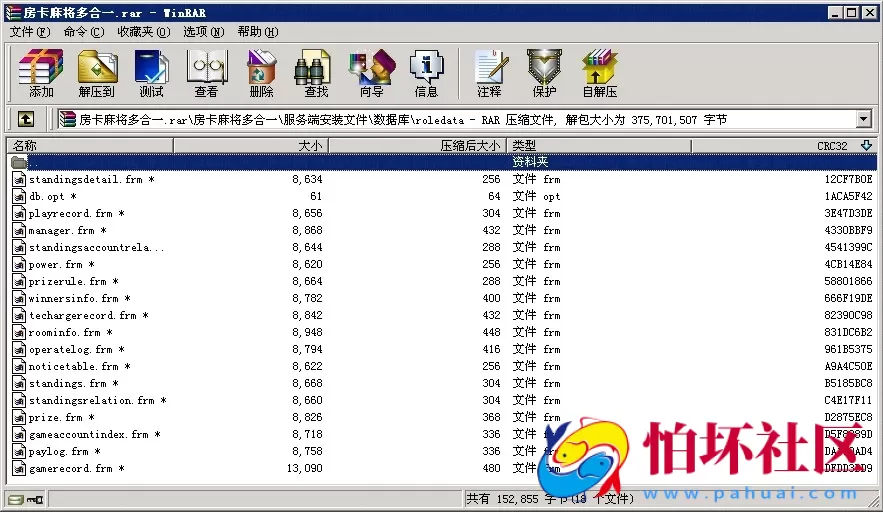This screenshot has height=512, width=883.
Task: Sort by Name (名称) column header
Action: 90,146
